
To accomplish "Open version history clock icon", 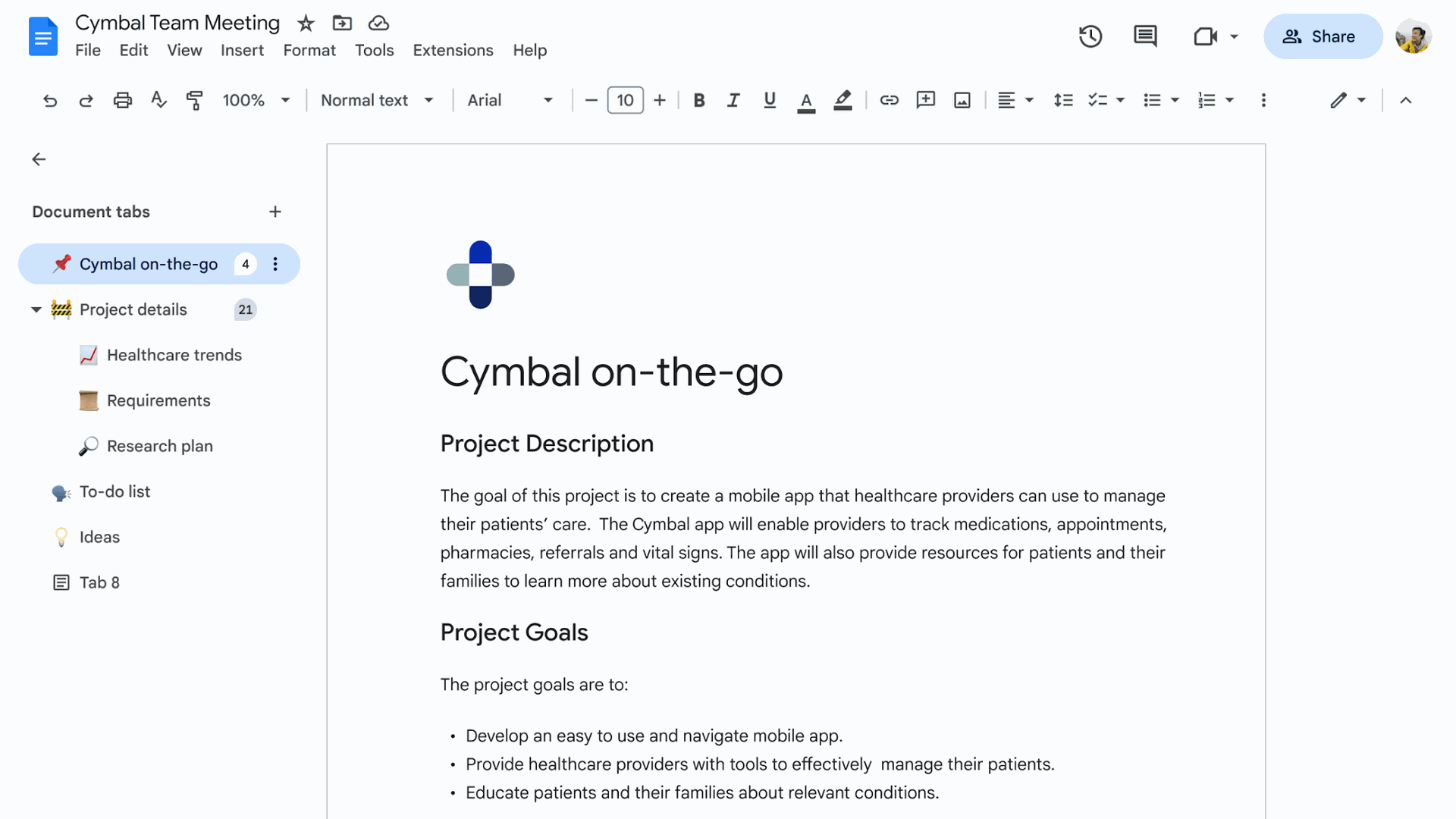I will pyautogui.click(x=1090, y=36).
